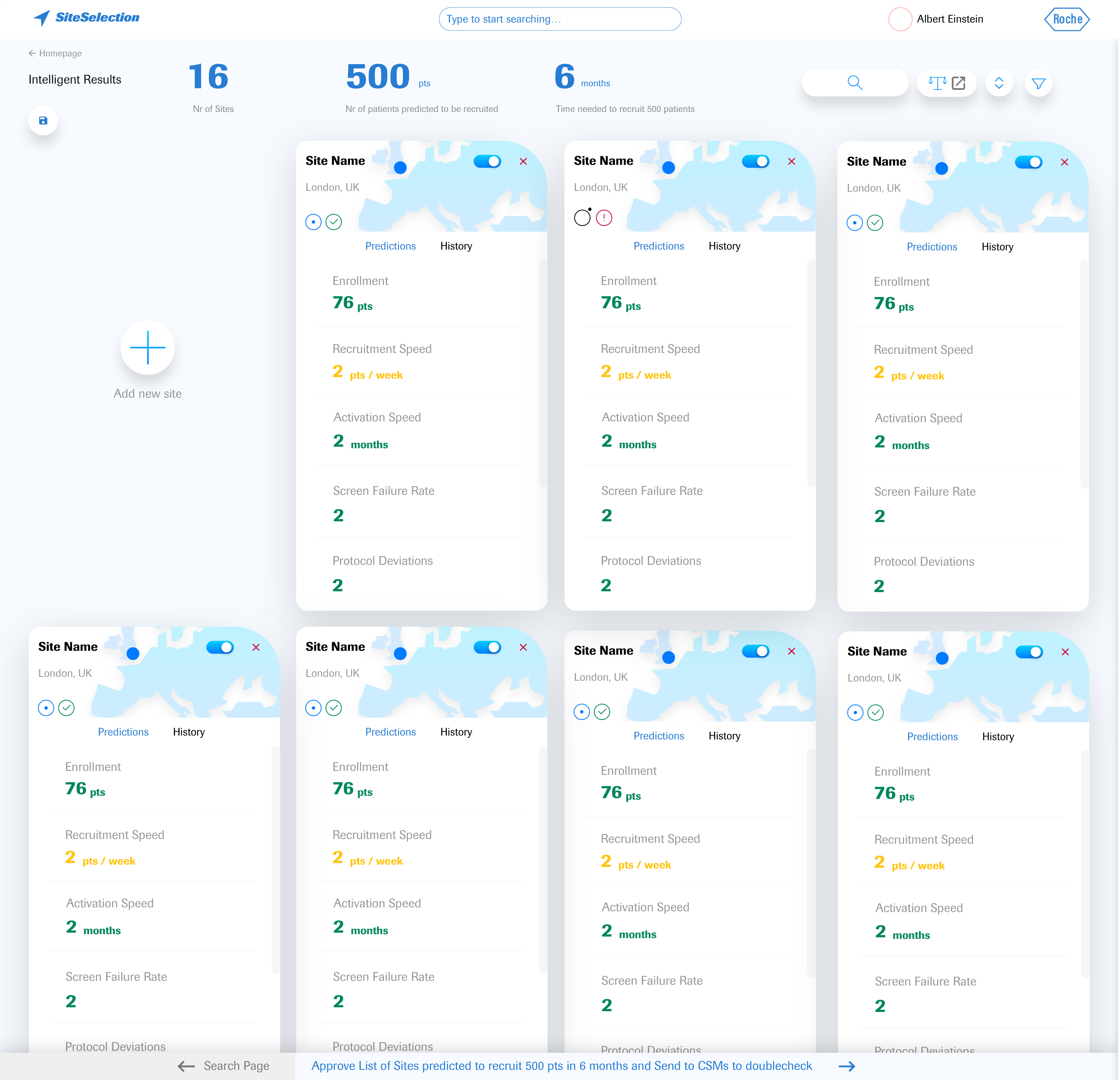1120x1080 pixels.
Task: Open the sort up-down chevrons control
Action: click(x=998, y=83)
